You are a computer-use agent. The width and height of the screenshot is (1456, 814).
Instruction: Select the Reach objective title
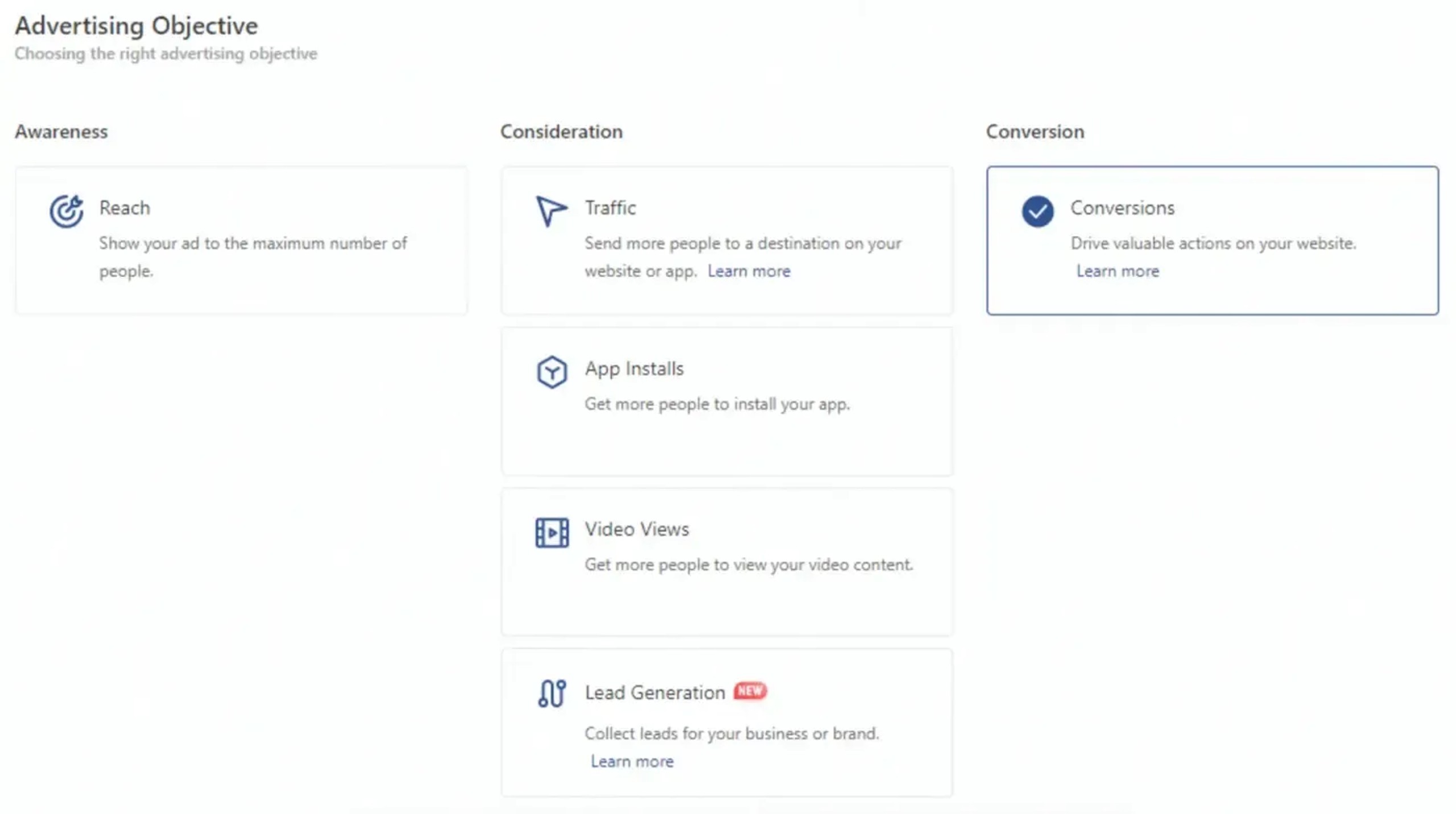125,208
